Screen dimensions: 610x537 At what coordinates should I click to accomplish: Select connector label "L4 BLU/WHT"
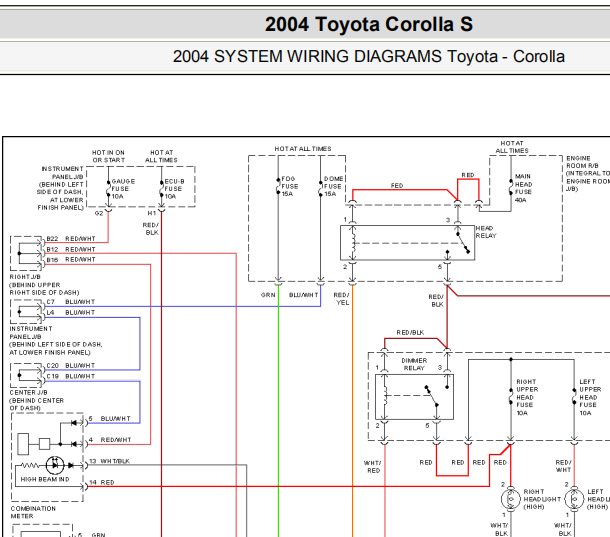71,312
